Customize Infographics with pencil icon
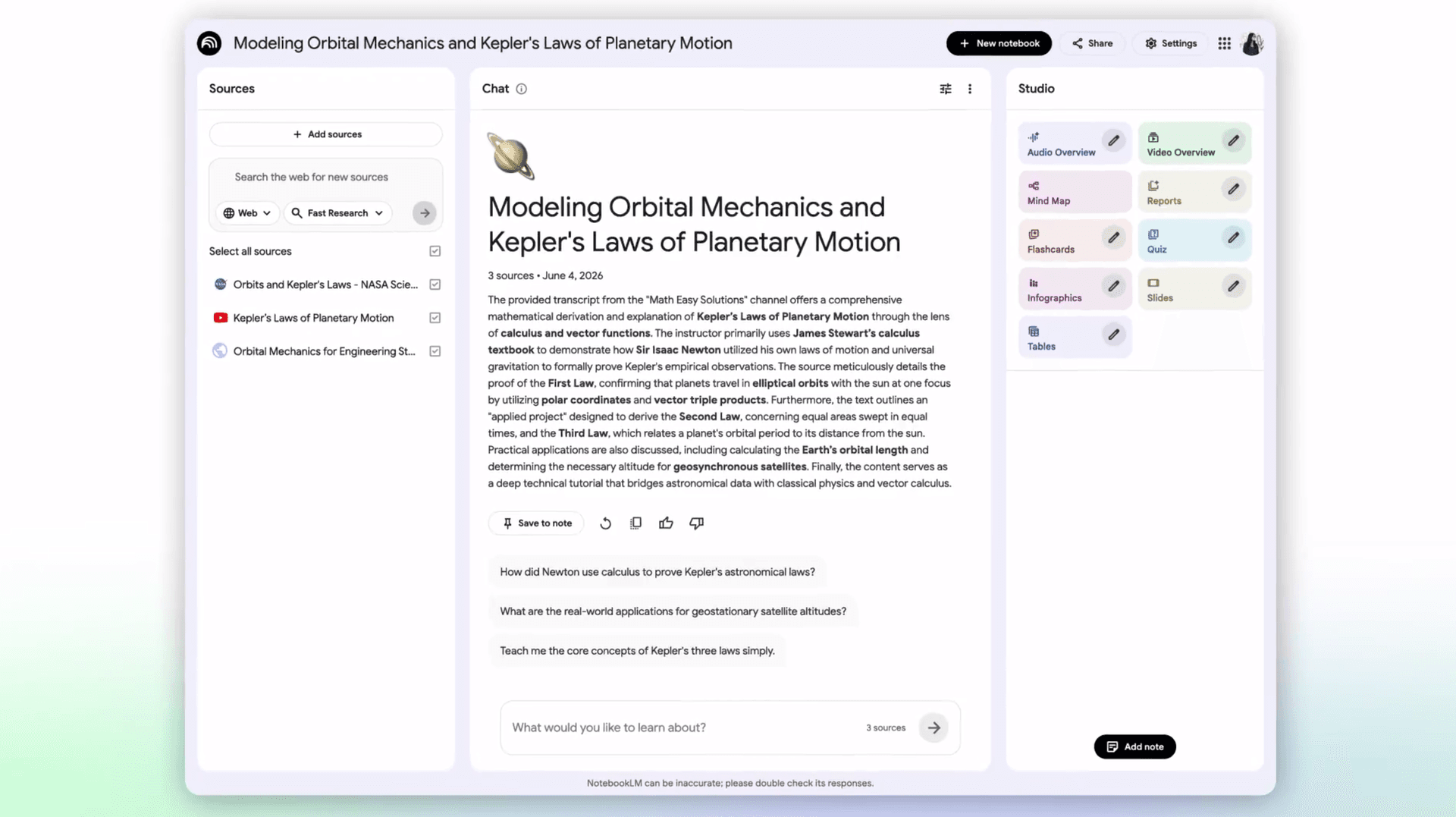This screenshot has width=1456, height=817. [1113, 286]
